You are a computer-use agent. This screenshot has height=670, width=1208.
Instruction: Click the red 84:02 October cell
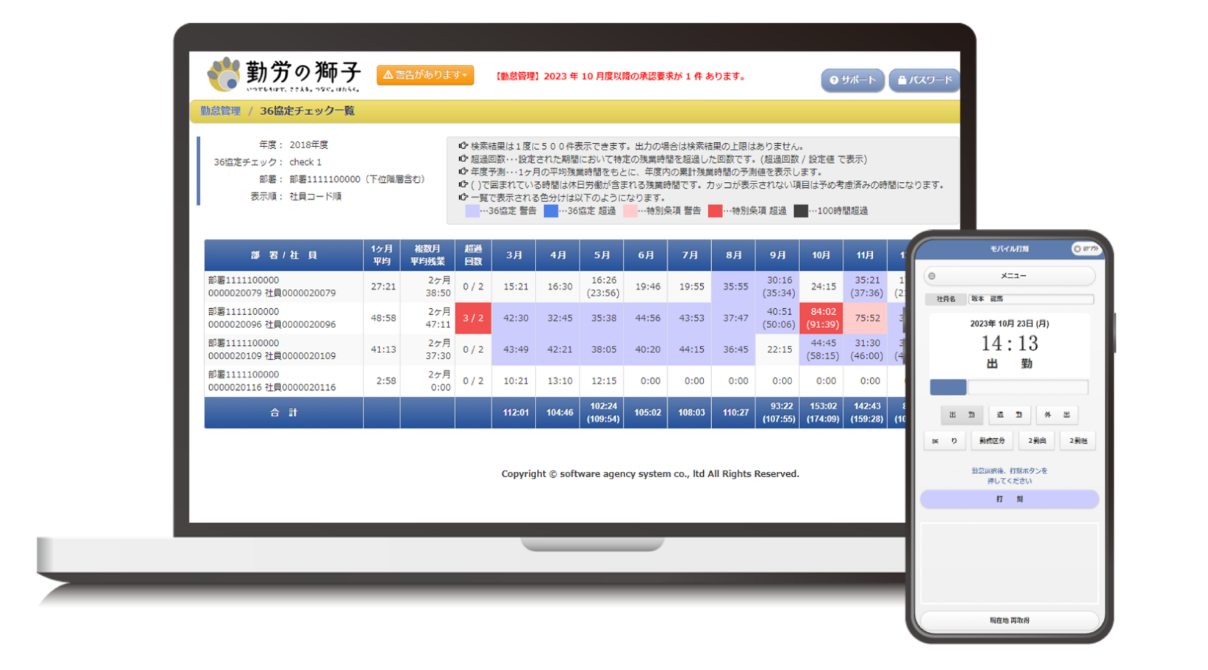point(821,318)
